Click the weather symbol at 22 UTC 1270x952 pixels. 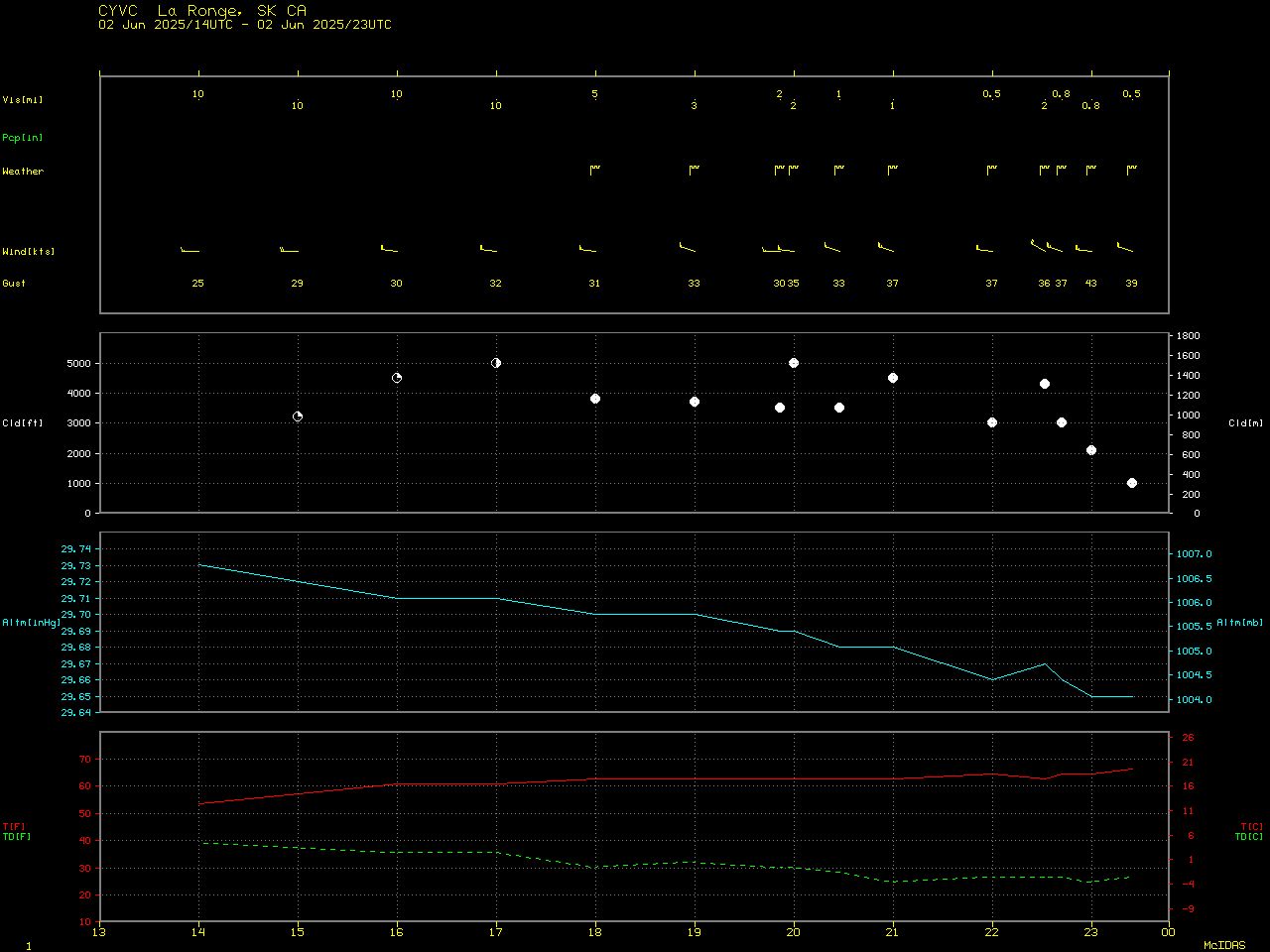[992, 170]
